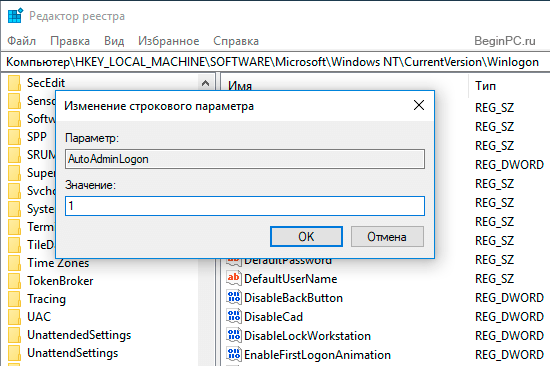Image resolution: width=550 pixels, height=366 pixels.
Task: Click the SPP tree item
Action: click(37, 137)
